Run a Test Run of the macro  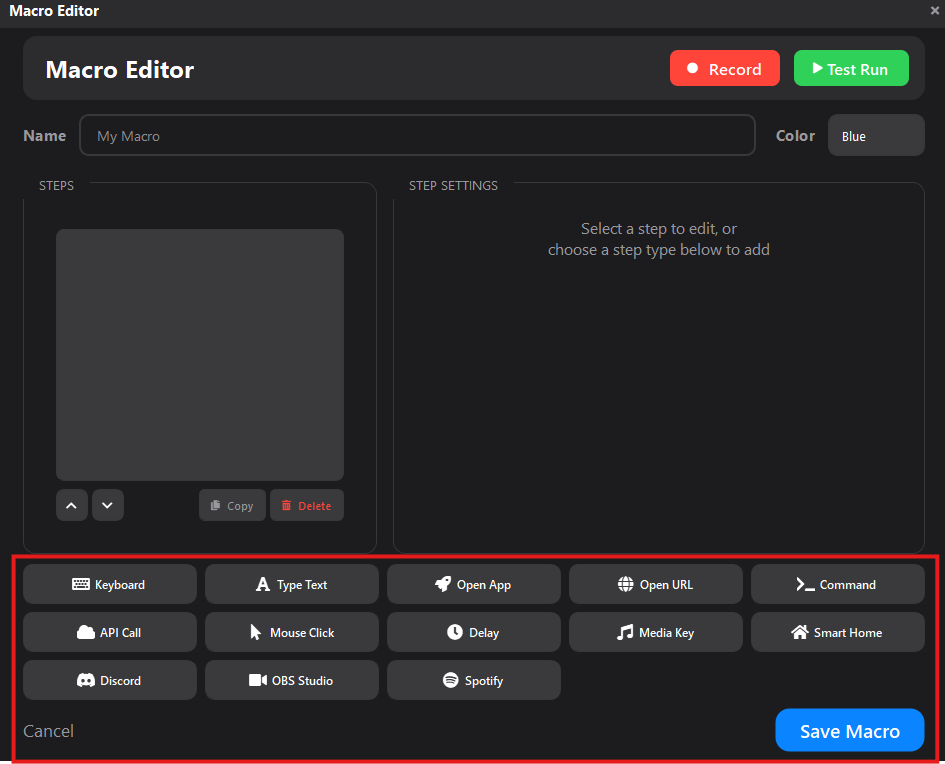point(851,68)
